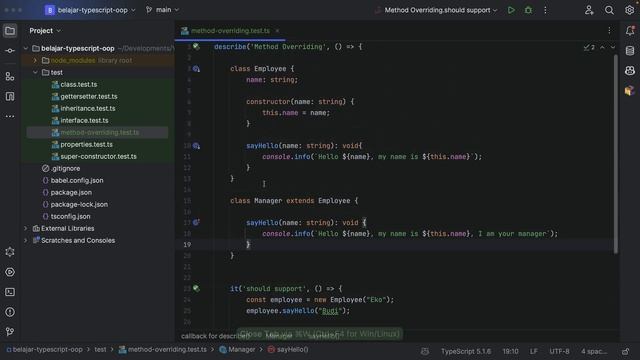
Task: Open interface.test.ts in project tree
Action: point(84,120)
